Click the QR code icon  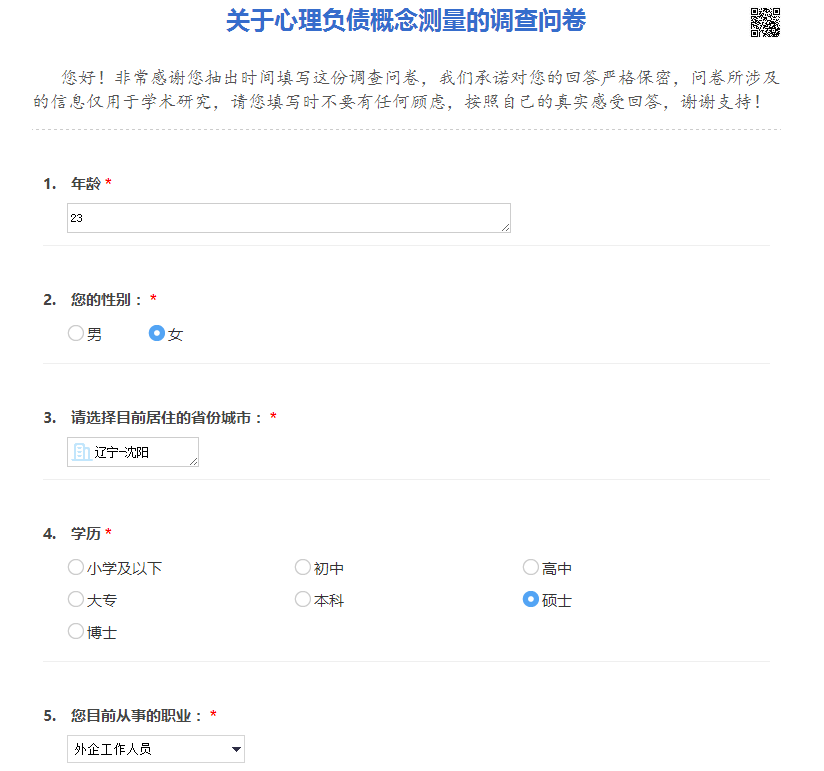click(764, 22)
